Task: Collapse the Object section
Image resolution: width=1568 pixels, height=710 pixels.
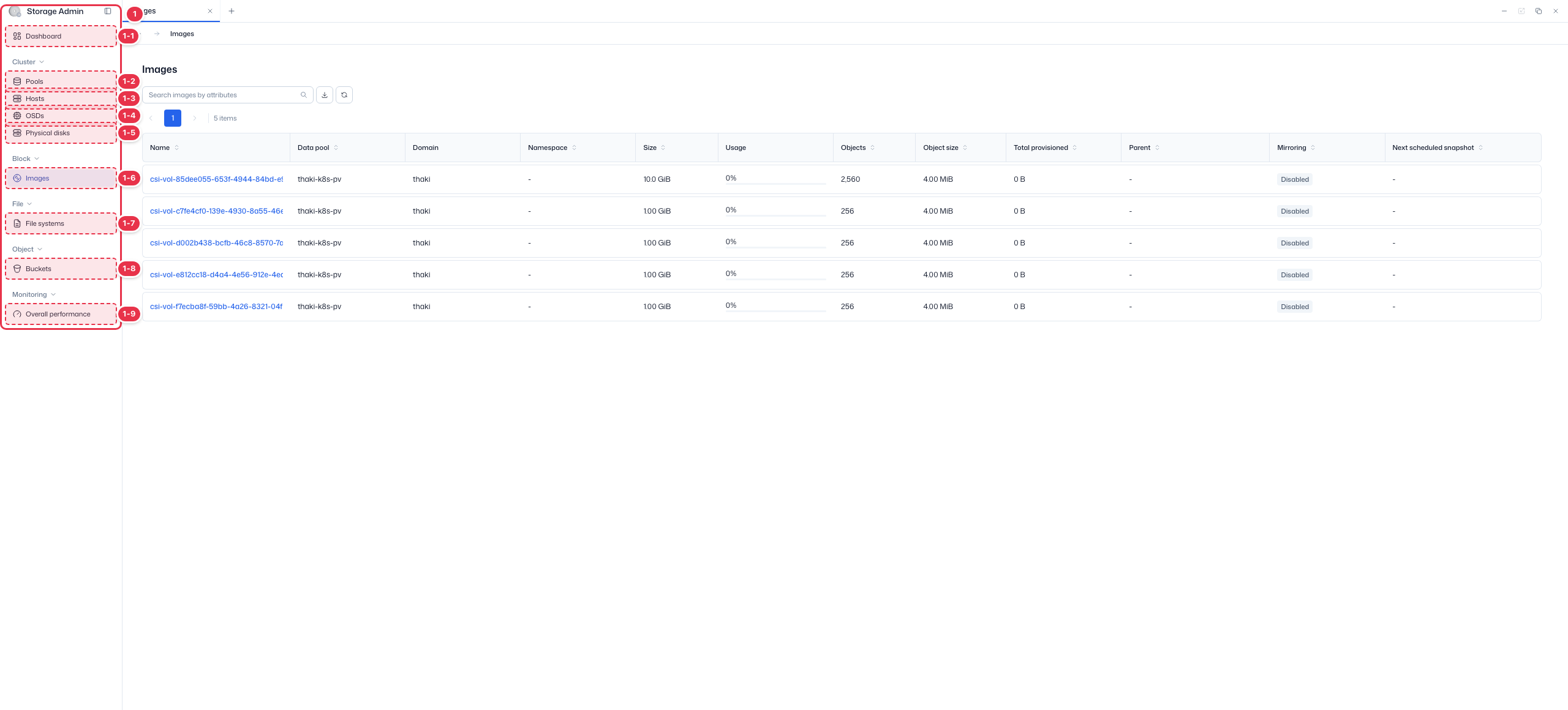Action: [x=28, y=249]
